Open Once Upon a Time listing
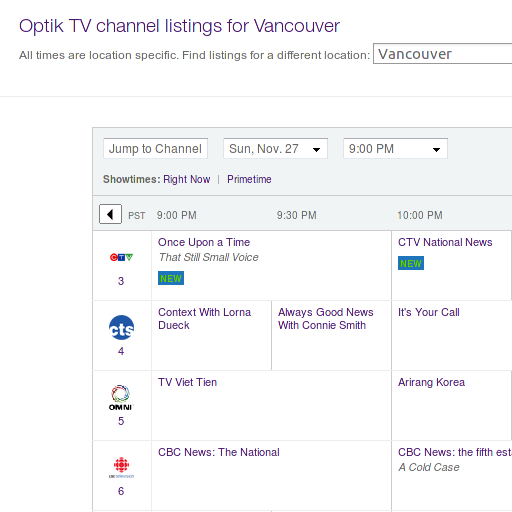 [x=204, y=242]
